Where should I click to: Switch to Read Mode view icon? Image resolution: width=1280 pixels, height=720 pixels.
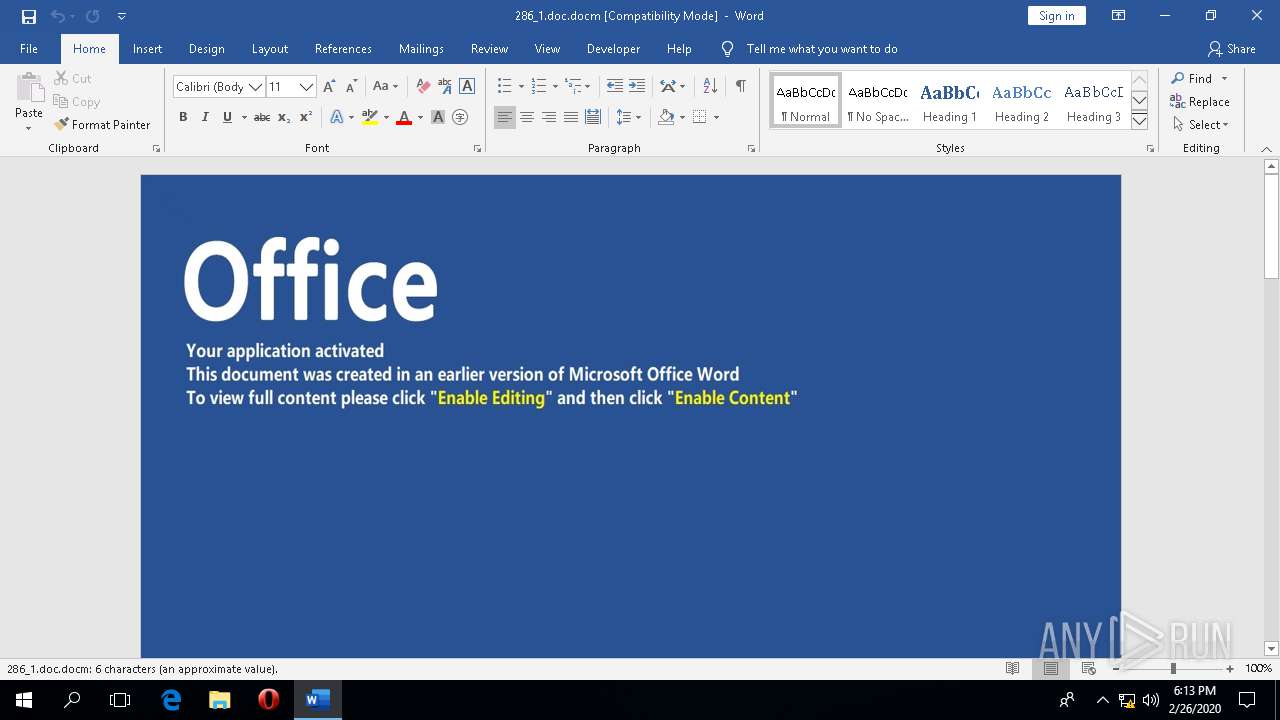pyautogui.click(x=1012, y=669)
